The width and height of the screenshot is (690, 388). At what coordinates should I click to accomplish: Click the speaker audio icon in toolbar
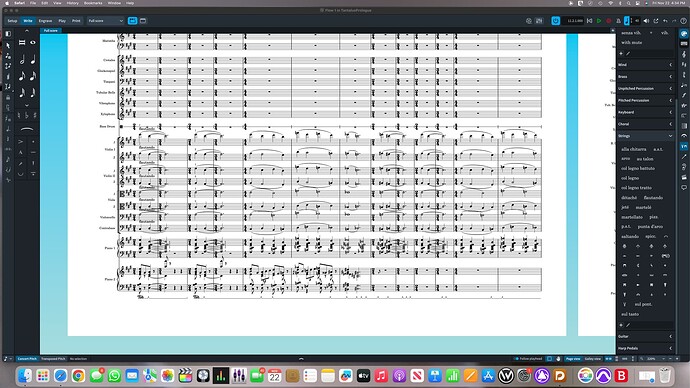pos(646,21)
